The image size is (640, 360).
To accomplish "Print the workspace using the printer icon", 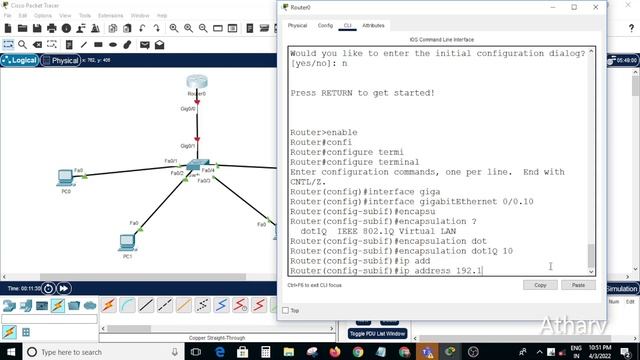I will pyautogui.click(x=52, y=28).
